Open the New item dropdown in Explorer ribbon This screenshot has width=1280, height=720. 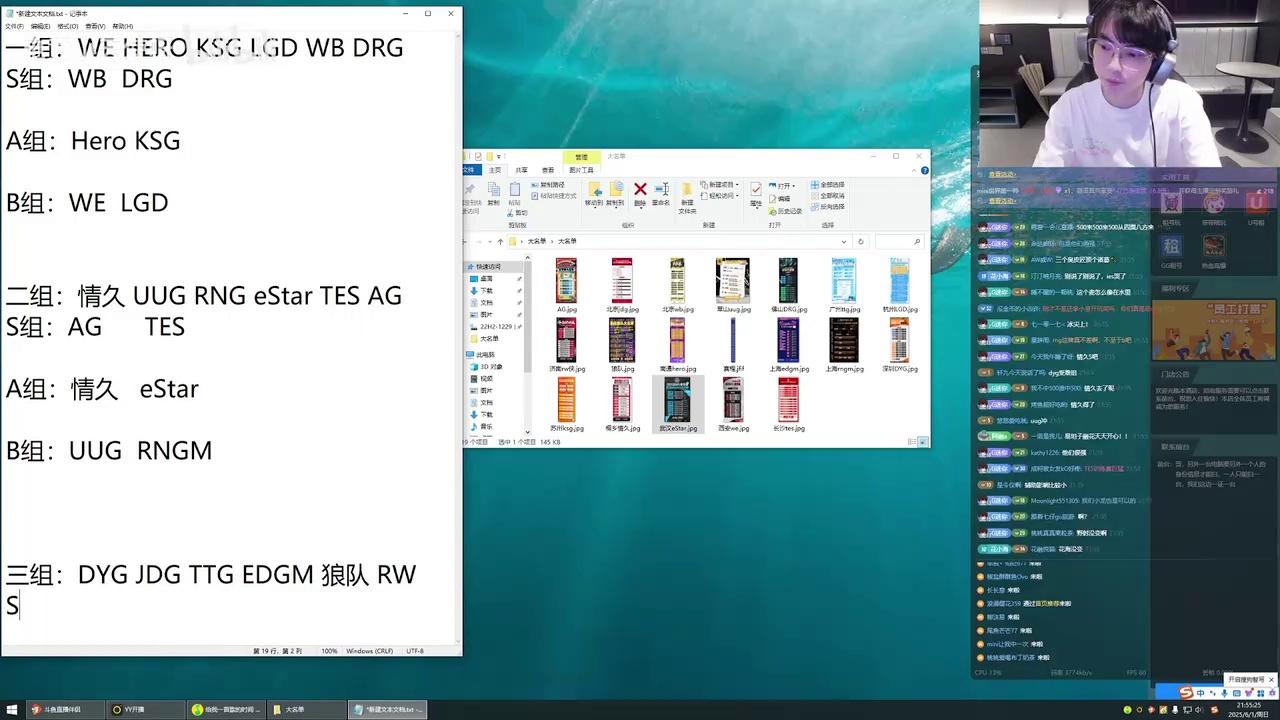coord(721,185)
